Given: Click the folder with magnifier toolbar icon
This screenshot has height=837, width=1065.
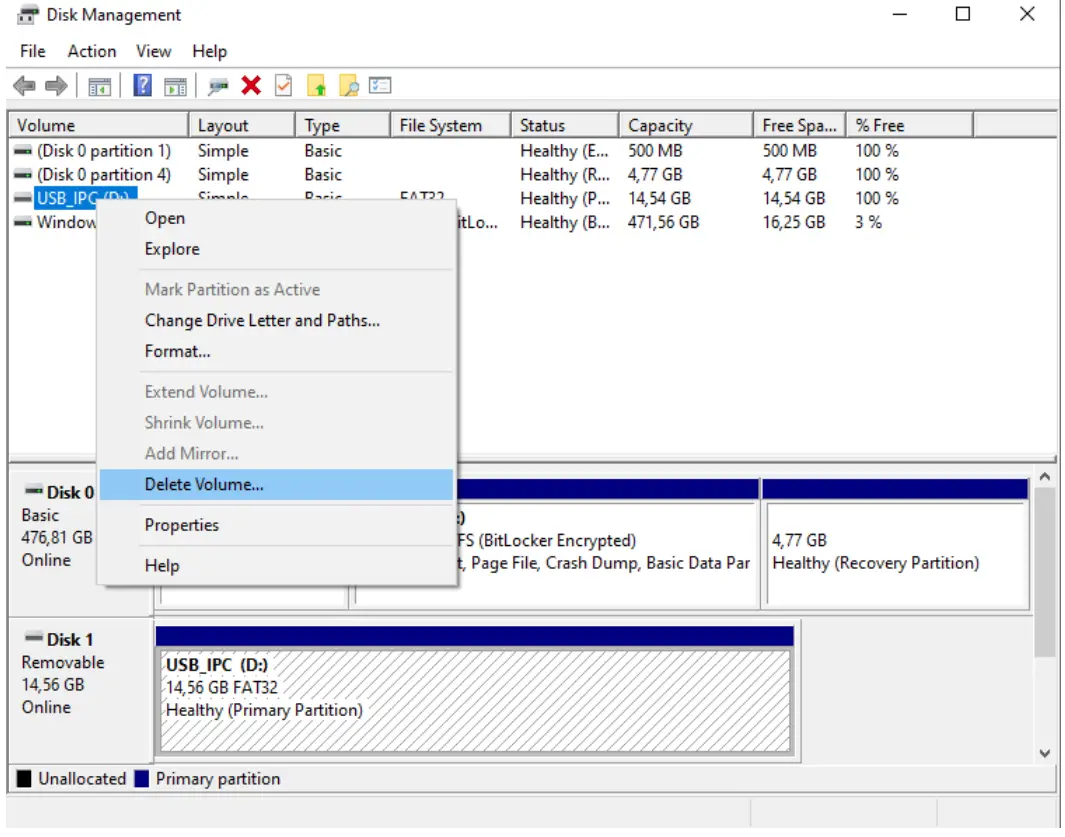Looking at the screenshot, I should click(x=348, y=85).
